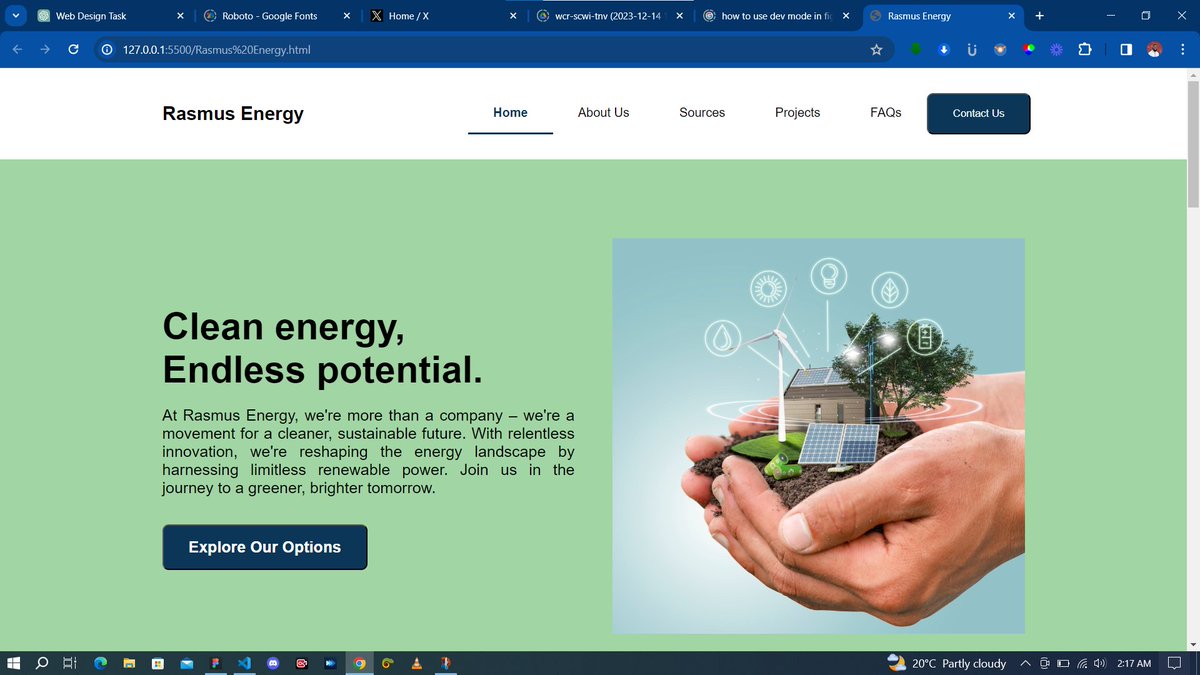
Task: Open the blue download-arrow extension
Action: pyautogui.click(x=943, y=49)
